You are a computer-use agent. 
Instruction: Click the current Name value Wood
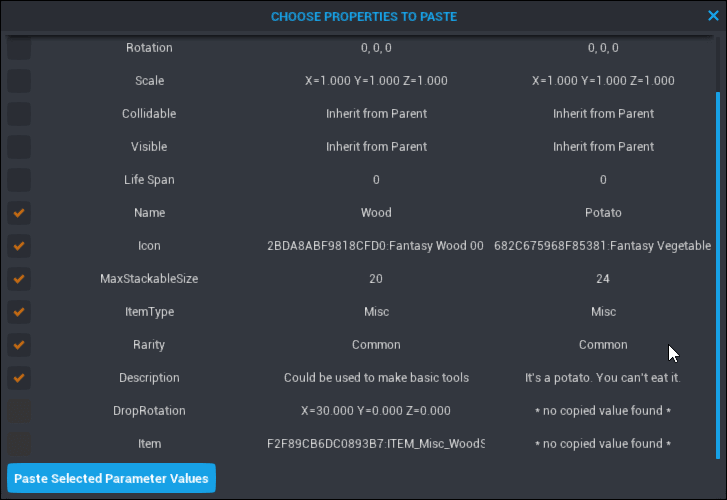pos(376,213)
